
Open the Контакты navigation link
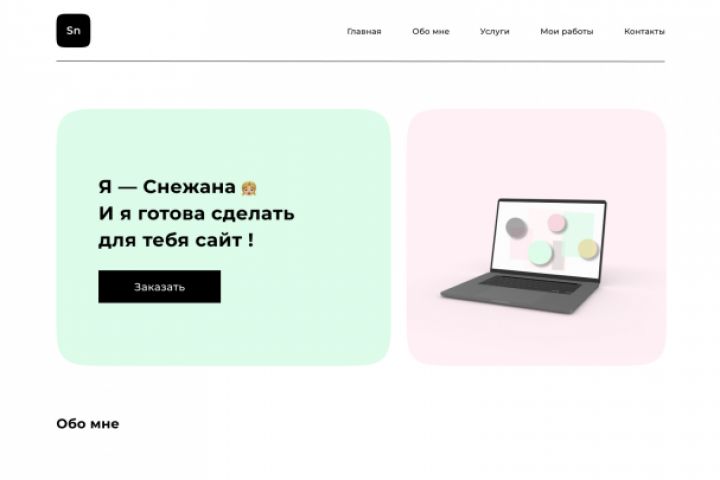point(644,32)
